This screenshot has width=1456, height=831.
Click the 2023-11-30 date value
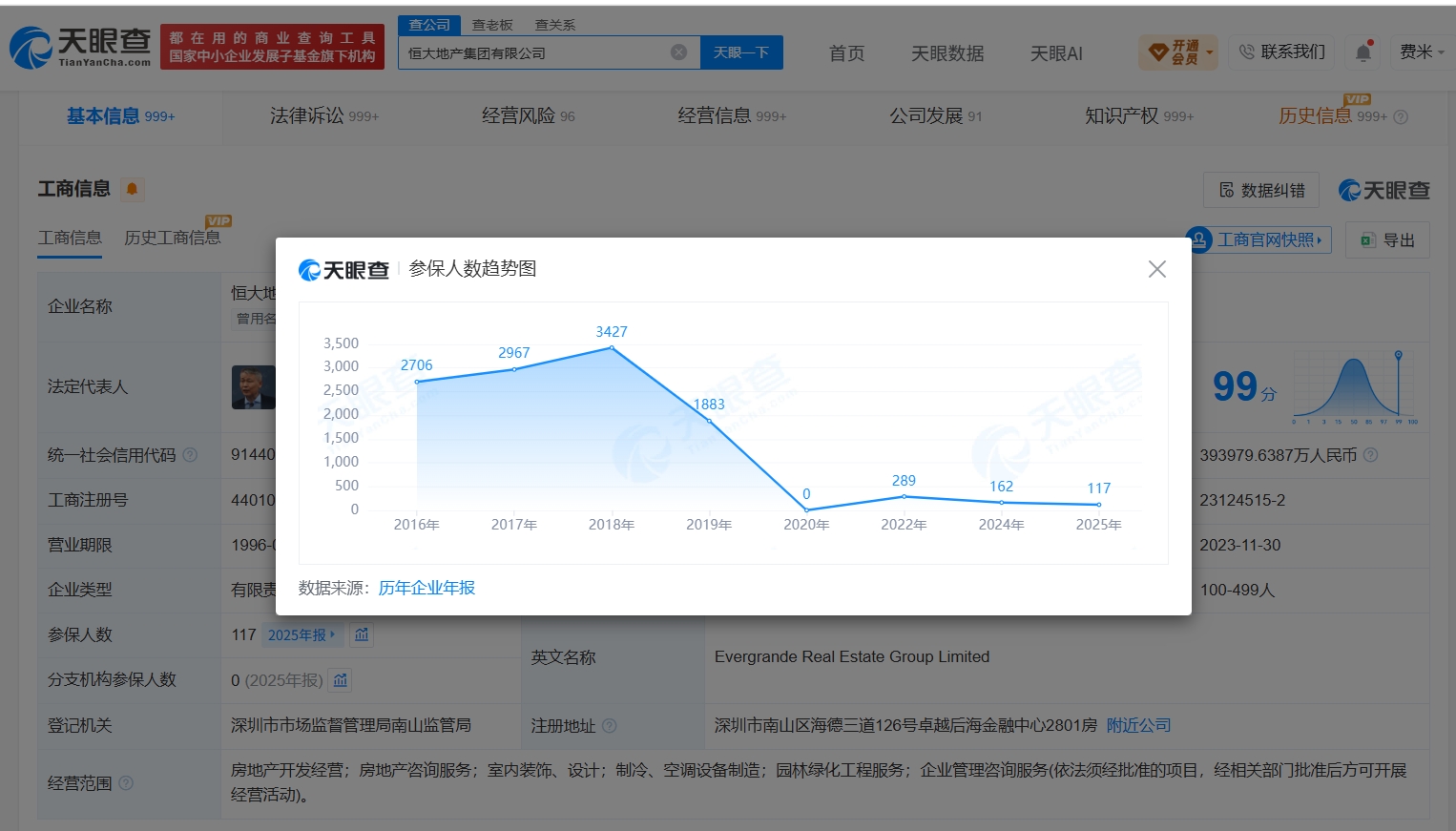pos(1240,545)
